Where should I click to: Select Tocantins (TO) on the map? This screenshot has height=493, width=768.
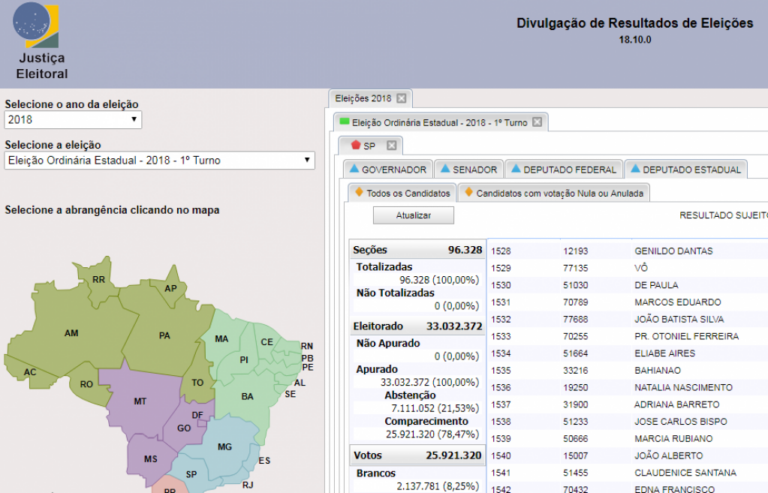197,382
